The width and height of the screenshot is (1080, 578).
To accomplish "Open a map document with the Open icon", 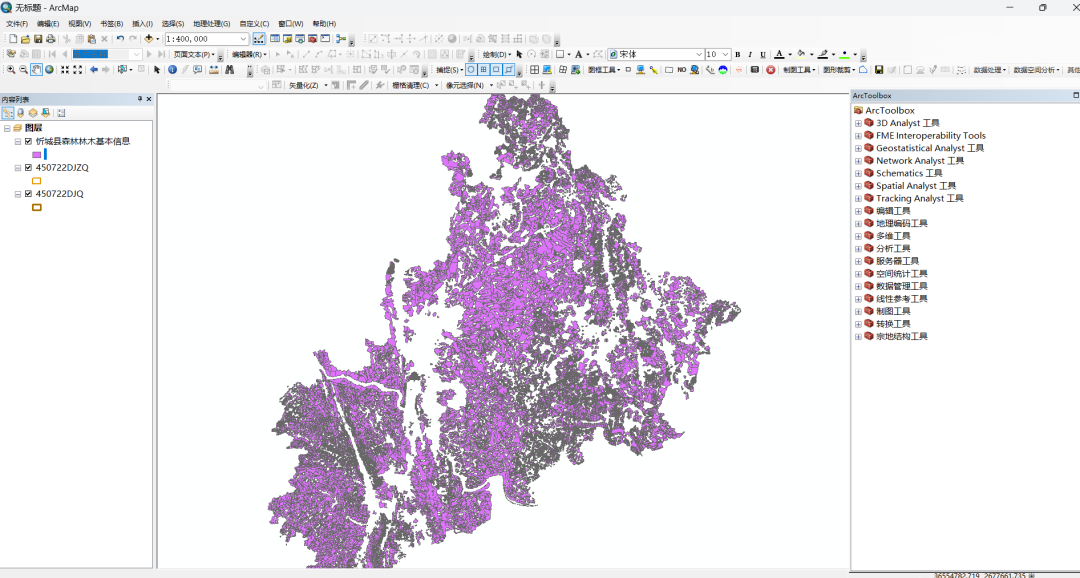I will [x=25, y=39].
